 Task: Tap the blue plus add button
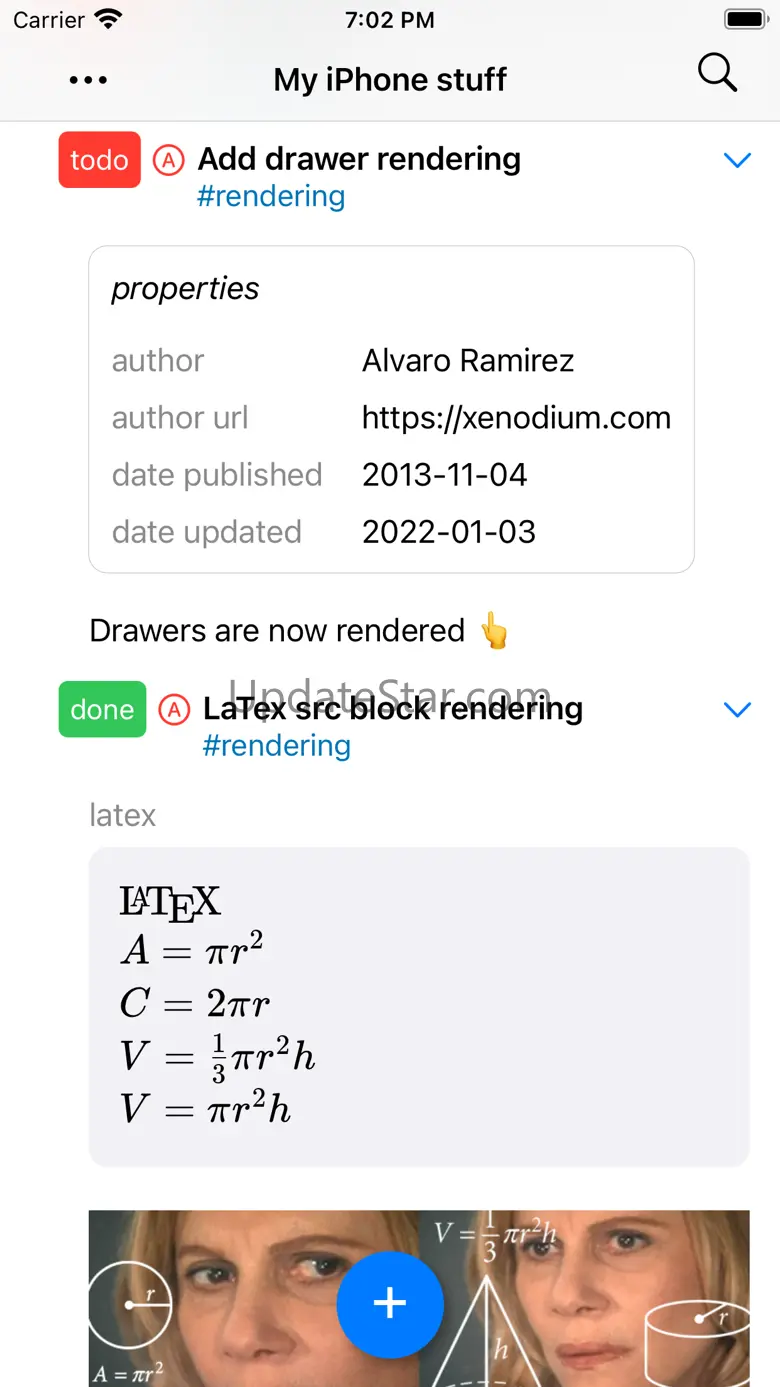pos(389,1304)
